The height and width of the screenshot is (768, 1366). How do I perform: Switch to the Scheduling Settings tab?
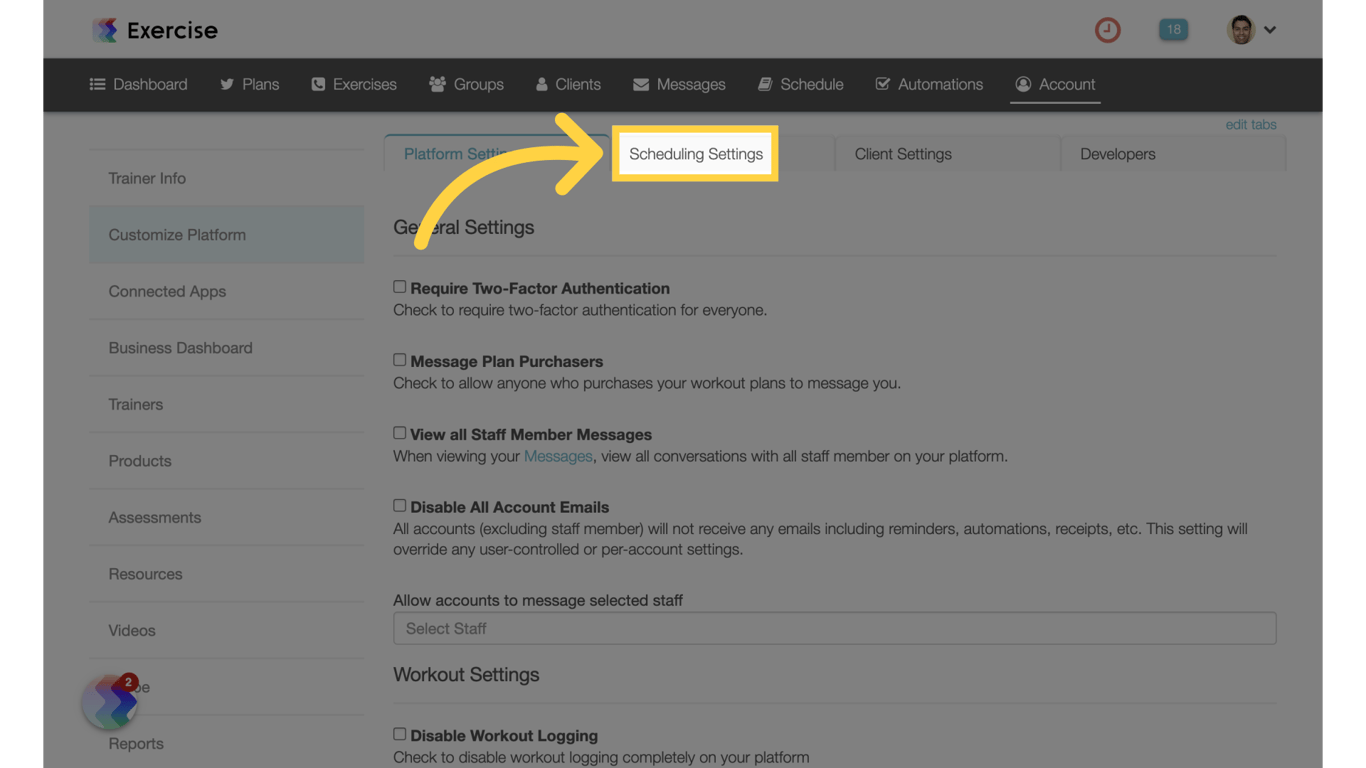tap(695, 153)
